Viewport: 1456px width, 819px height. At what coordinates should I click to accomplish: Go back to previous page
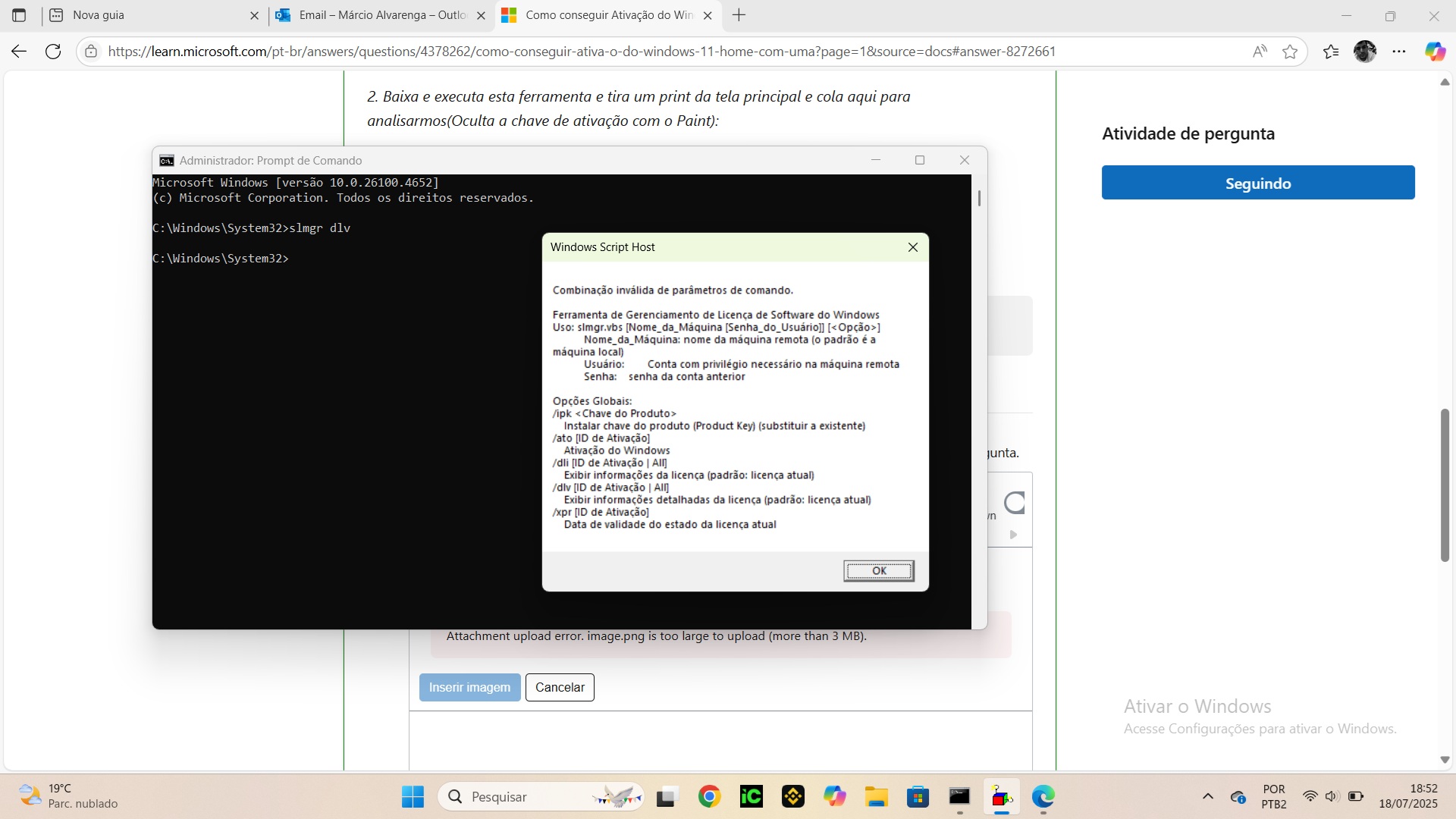19,52
